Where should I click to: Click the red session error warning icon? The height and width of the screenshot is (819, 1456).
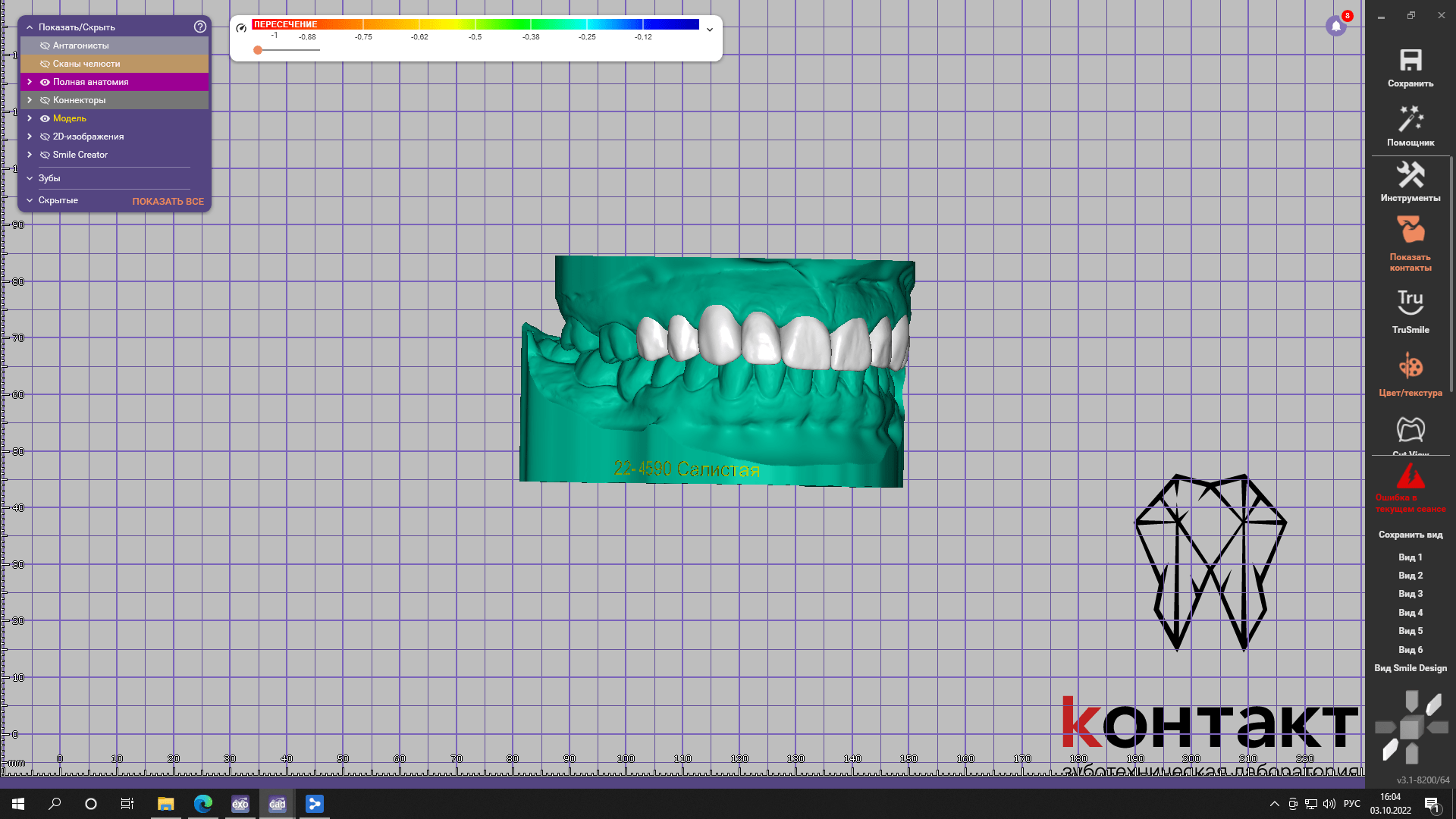(1410, 476)
